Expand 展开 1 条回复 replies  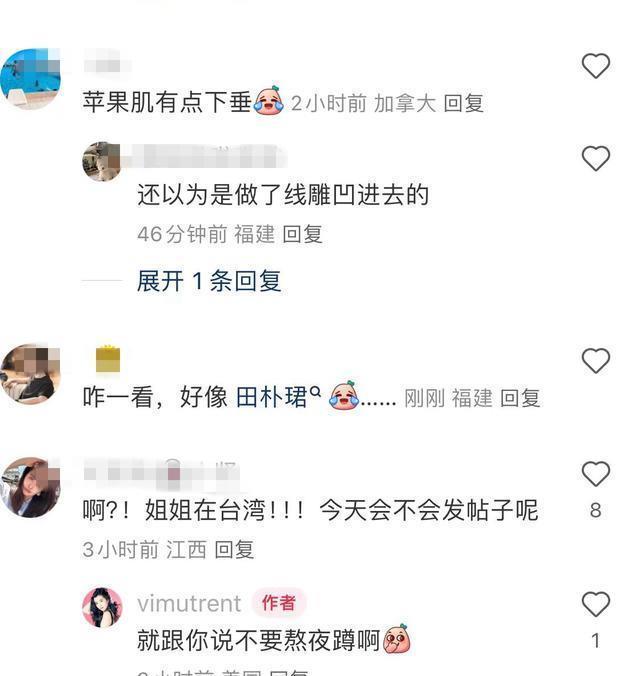pyautogui.click(x=209, y=281)
